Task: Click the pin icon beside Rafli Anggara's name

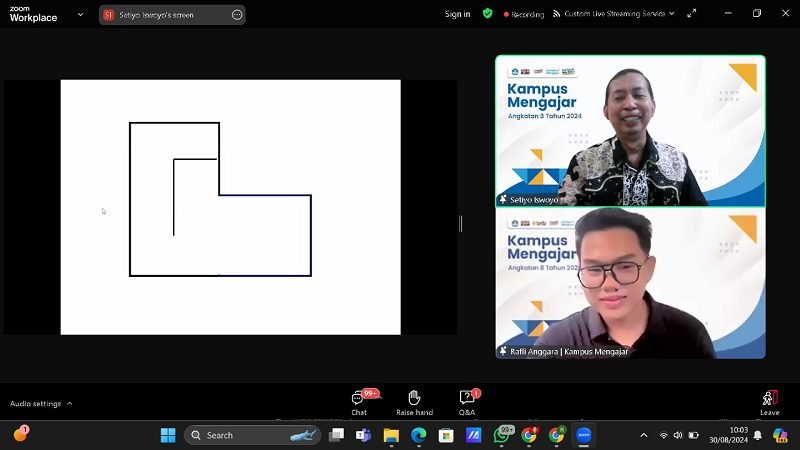Action: [x=503, y=351]
